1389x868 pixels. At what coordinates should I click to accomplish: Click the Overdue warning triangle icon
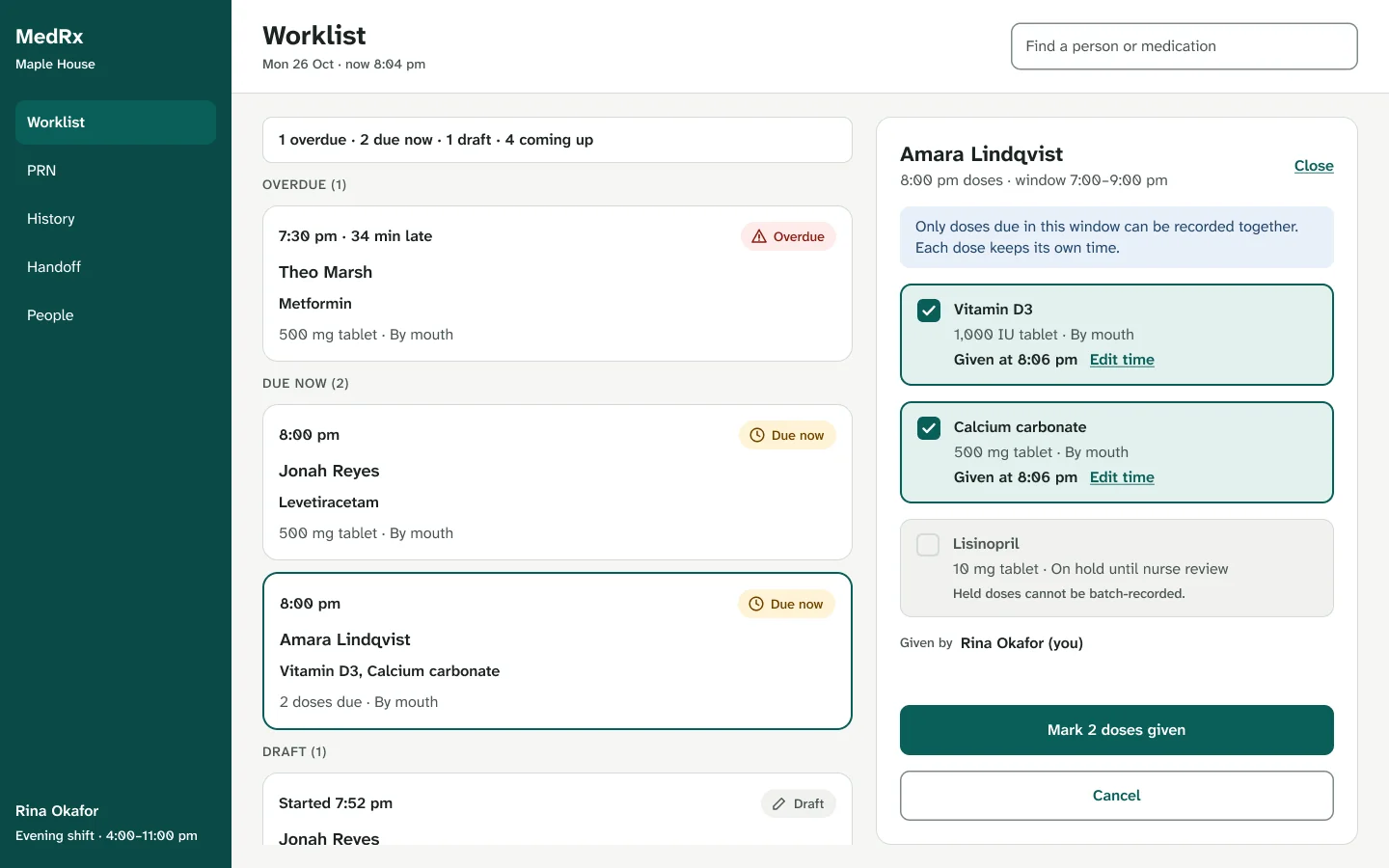pos(759,236)
